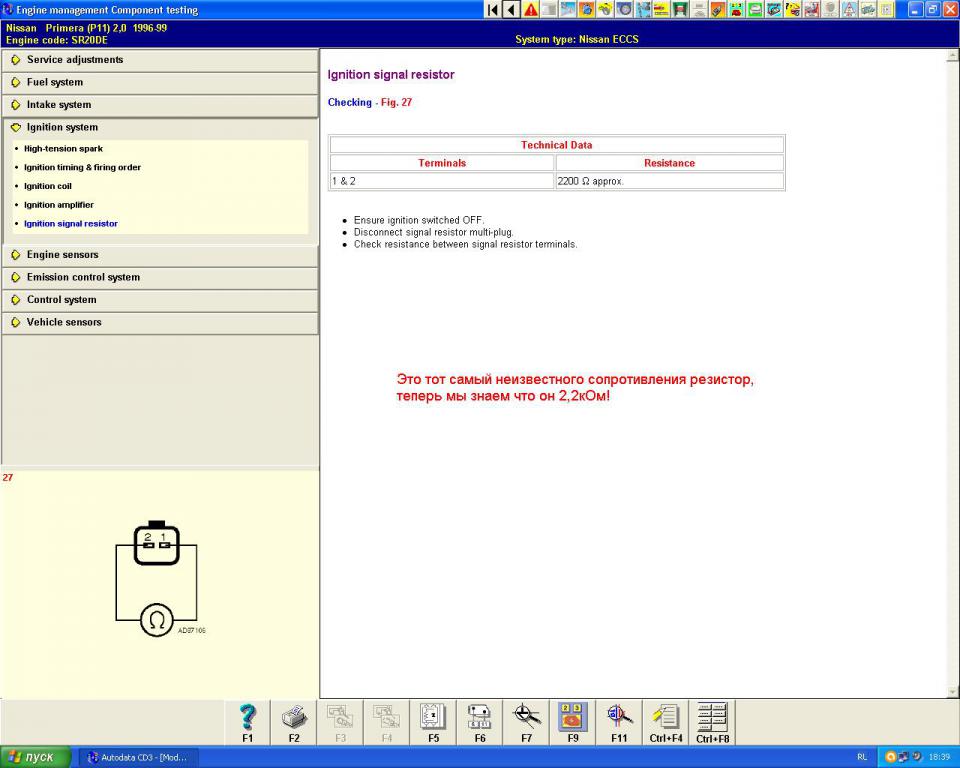The width and height of the screenshot is (960, 768).
Task: Expand the Engine sensors section
Action: [160, 255]
